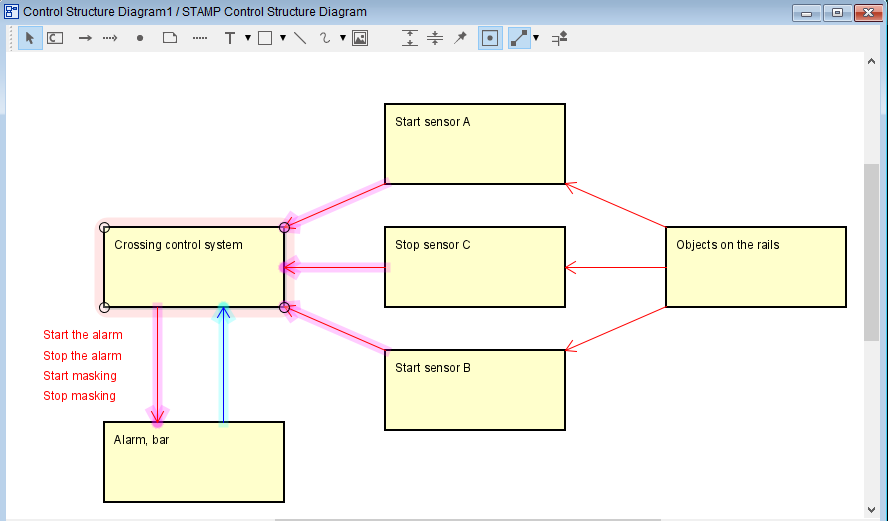Select the Stop sensor C block
Viewport: 888px width, 521px height.
coord(475,267)
